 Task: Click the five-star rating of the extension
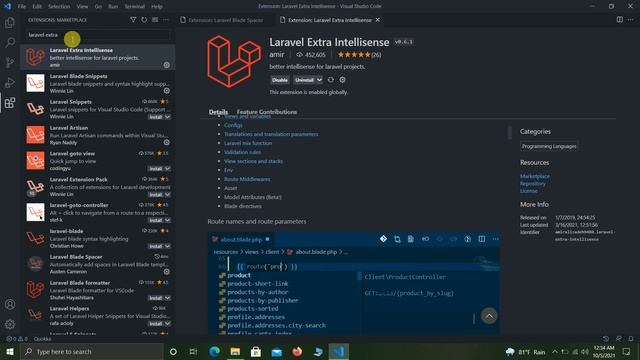tap(354, 55)
